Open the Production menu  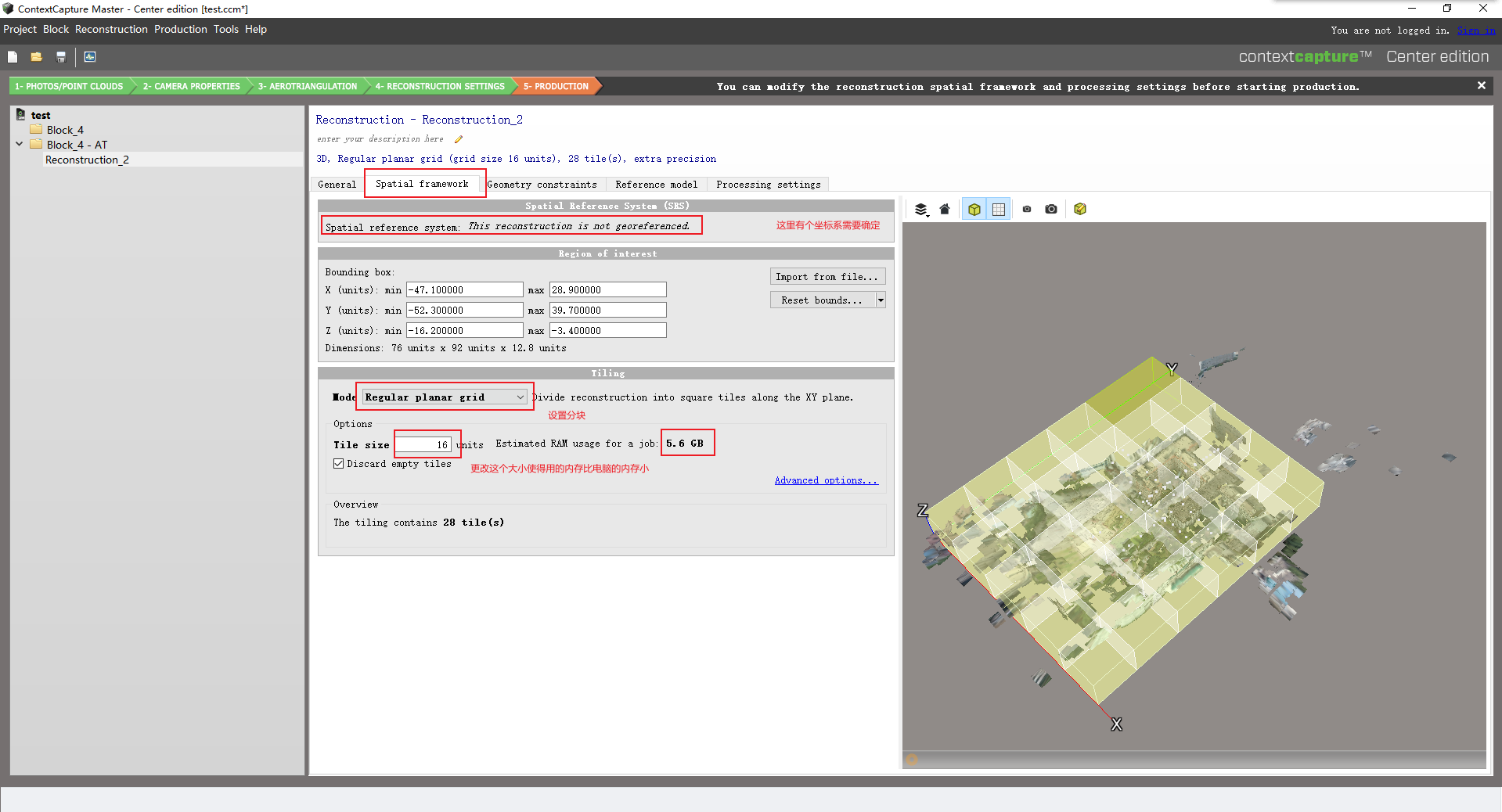[180, 30]
